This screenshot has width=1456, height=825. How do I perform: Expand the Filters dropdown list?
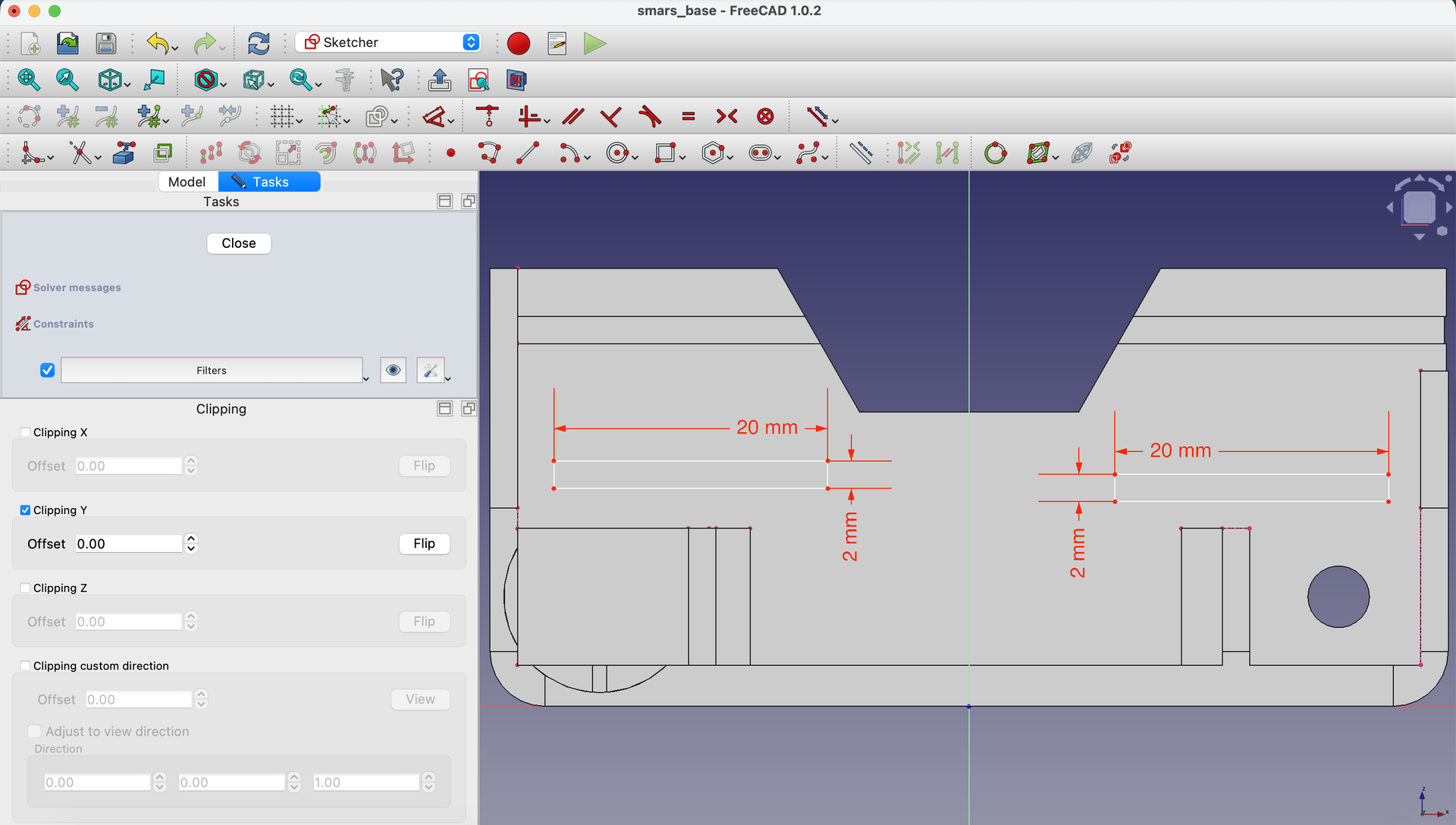212,370
